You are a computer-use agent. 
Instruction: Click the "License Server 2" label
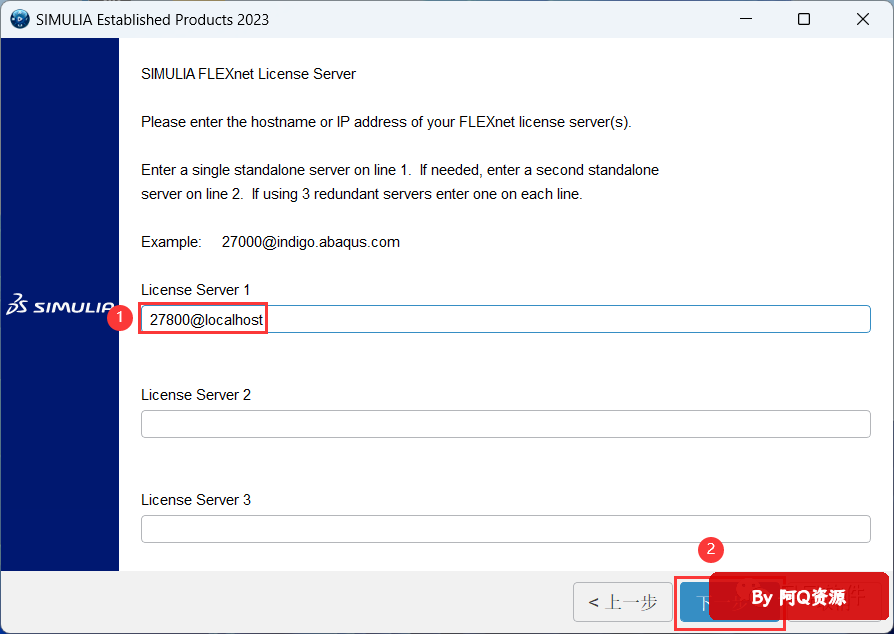(x=195, y=395)
